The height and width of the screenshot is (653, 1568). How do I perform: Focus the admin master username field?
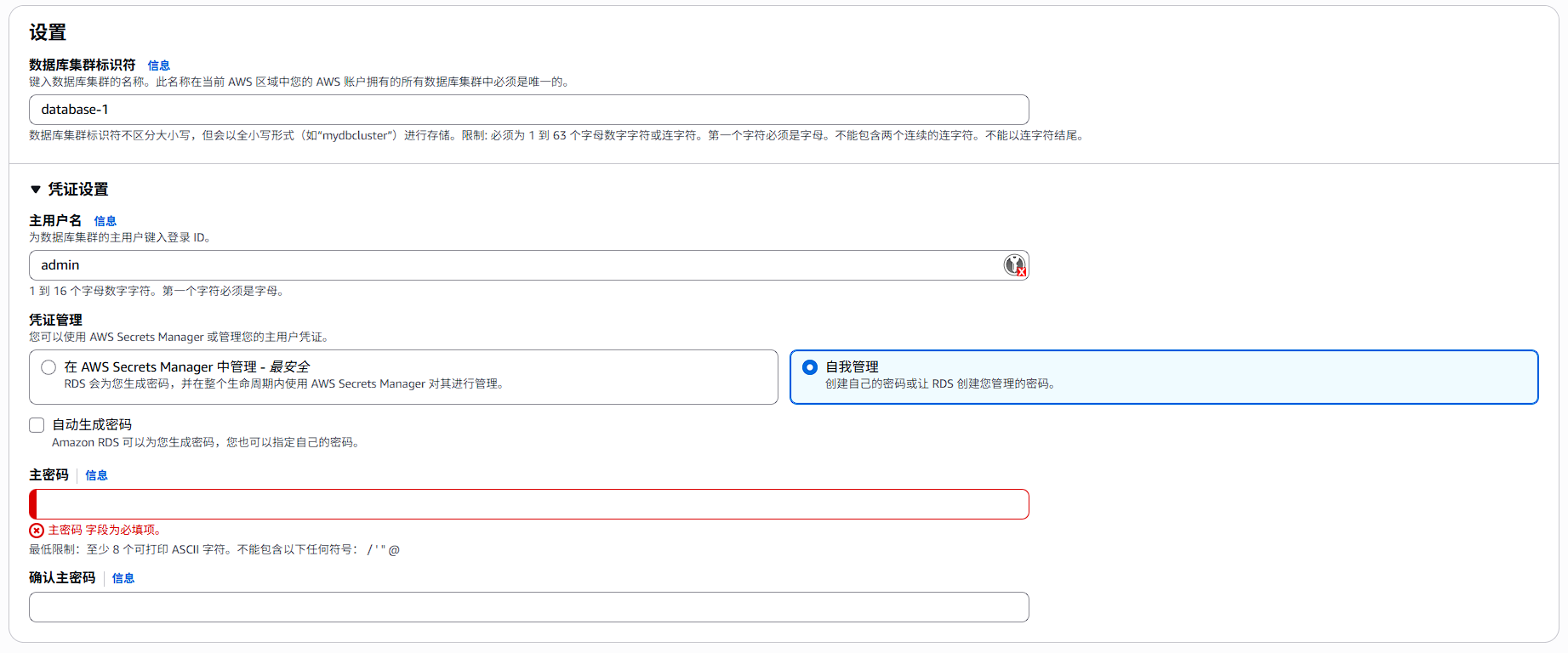click(x=529, y=265)
